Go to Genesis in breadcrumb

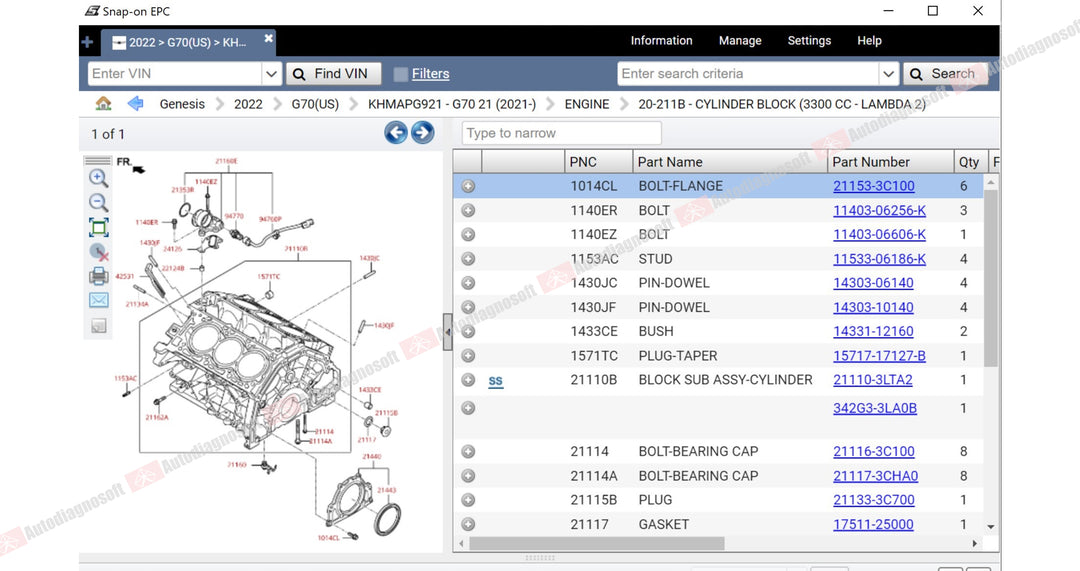coord(182,104)
